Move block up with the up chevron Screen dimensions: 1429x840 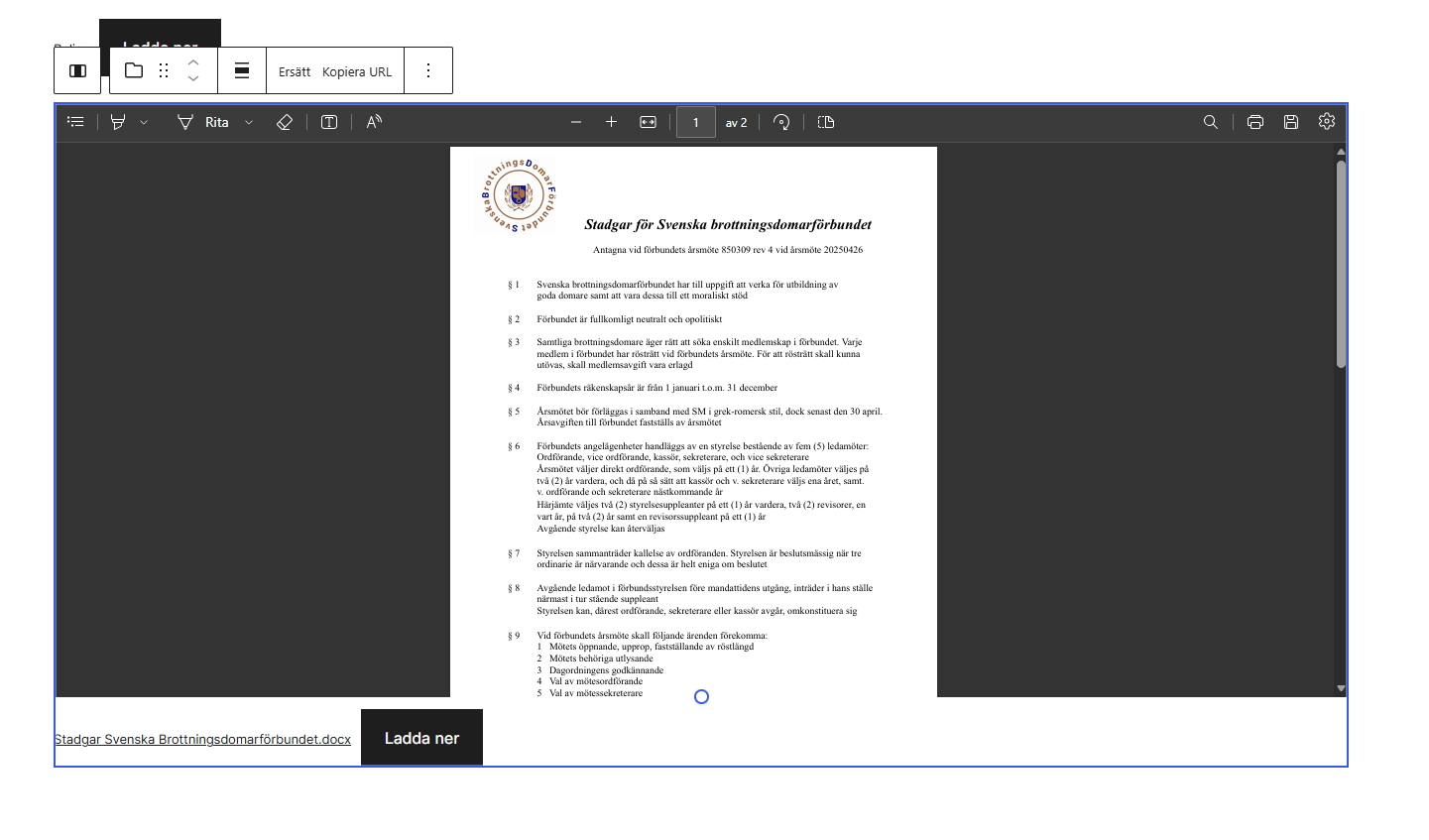[x=193, y=62]
